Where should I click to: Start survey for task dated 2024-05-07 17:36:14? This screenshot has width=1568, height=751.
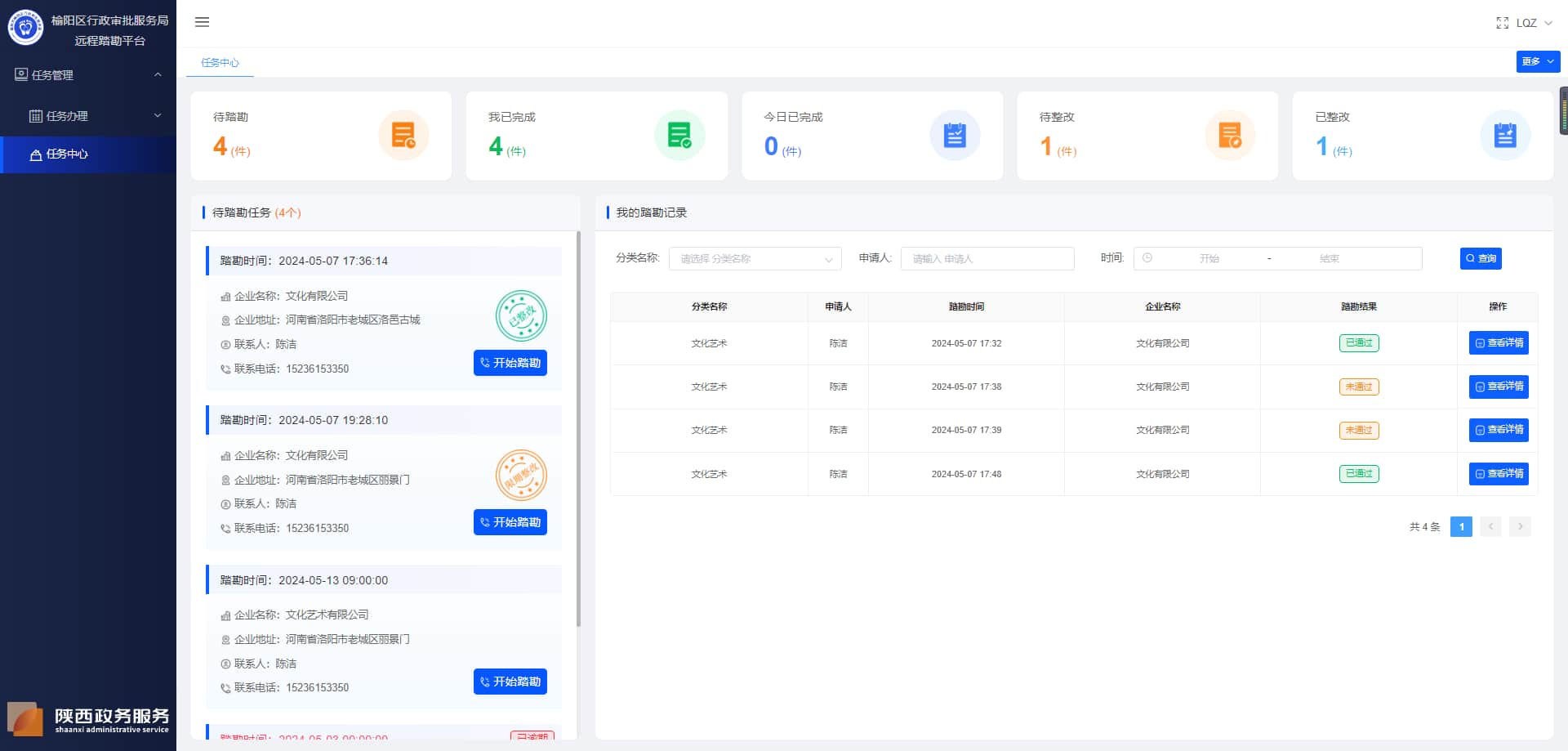click(x=510, y=363)
